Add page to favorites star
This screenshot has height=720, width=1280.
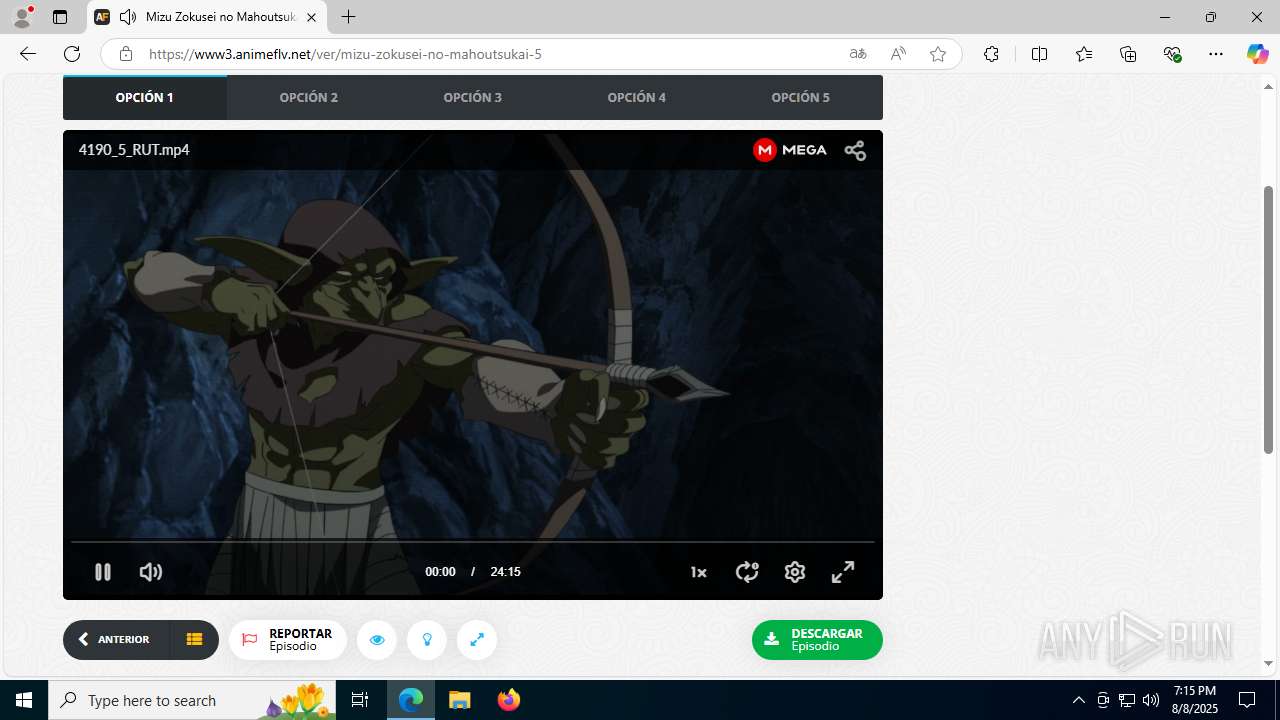[x=938, y=54]
